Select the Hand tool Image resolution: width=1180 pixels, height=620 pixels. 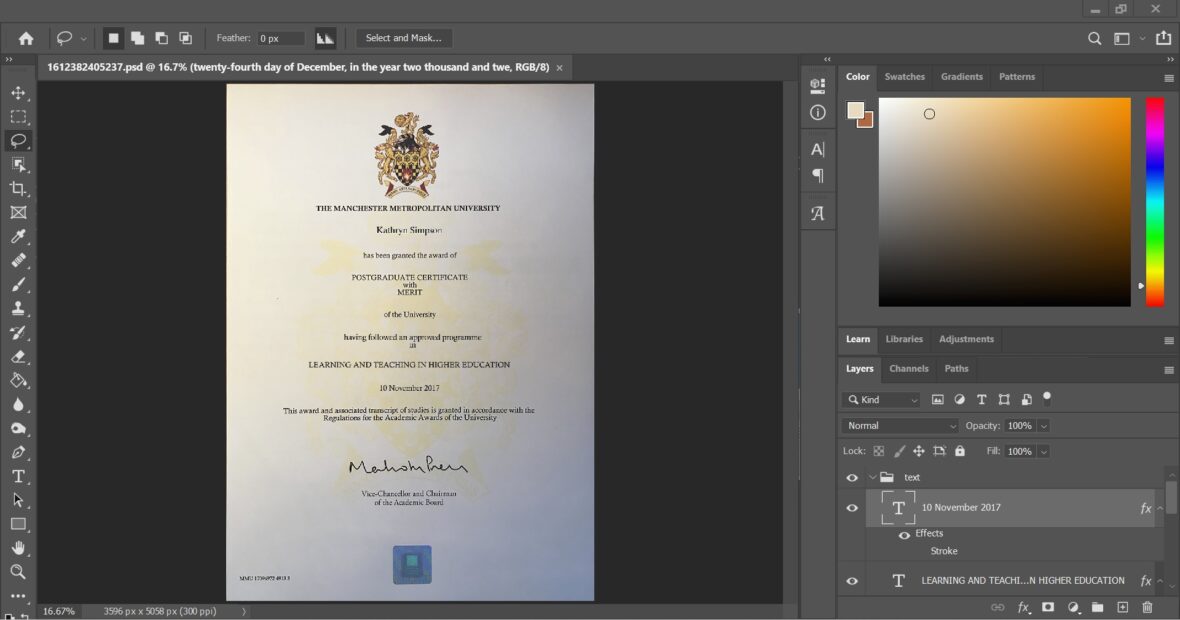tap(18, 548)
